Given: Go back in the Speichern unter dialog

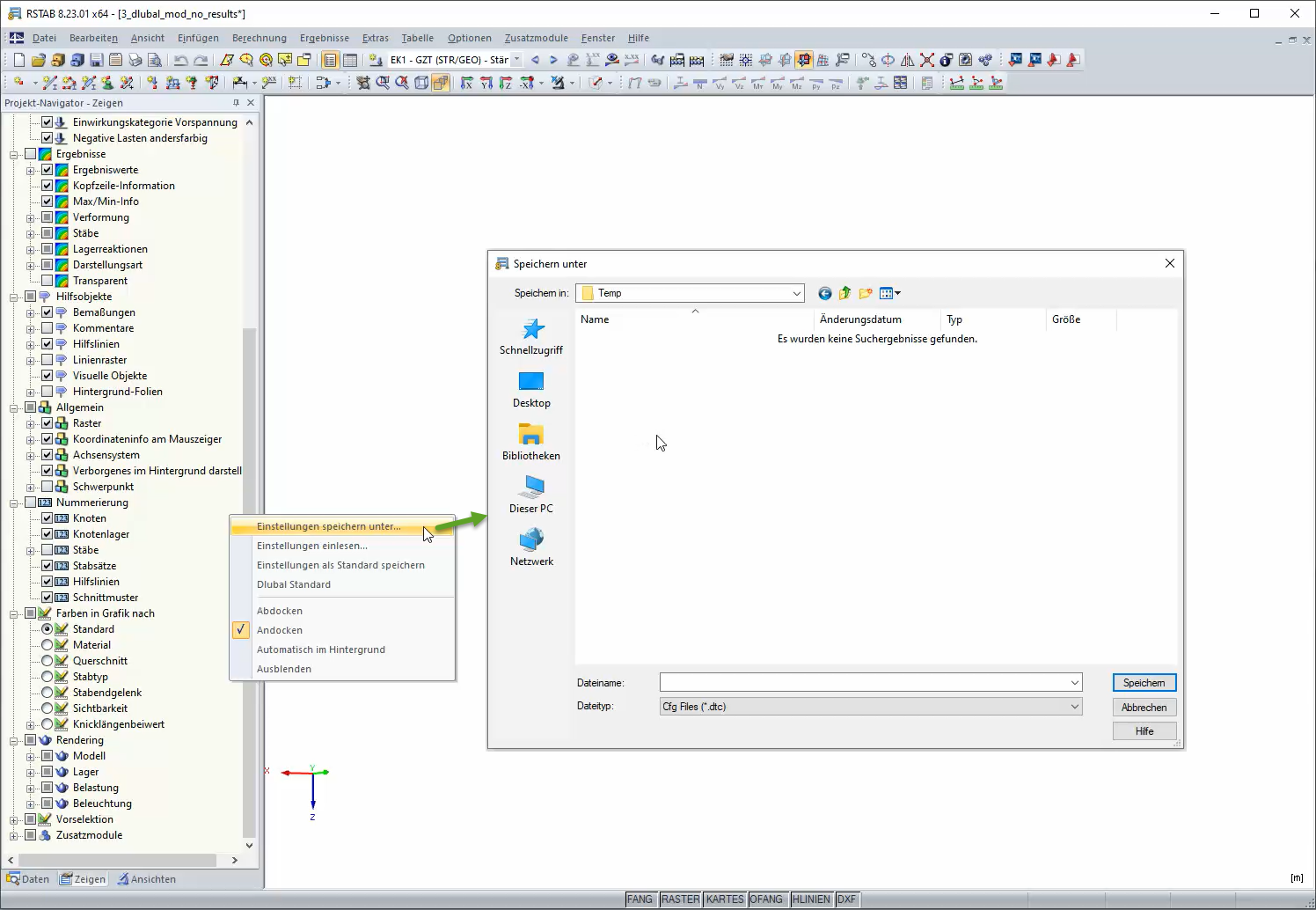Looking at the screenshot, I should [x=824, y=293].
